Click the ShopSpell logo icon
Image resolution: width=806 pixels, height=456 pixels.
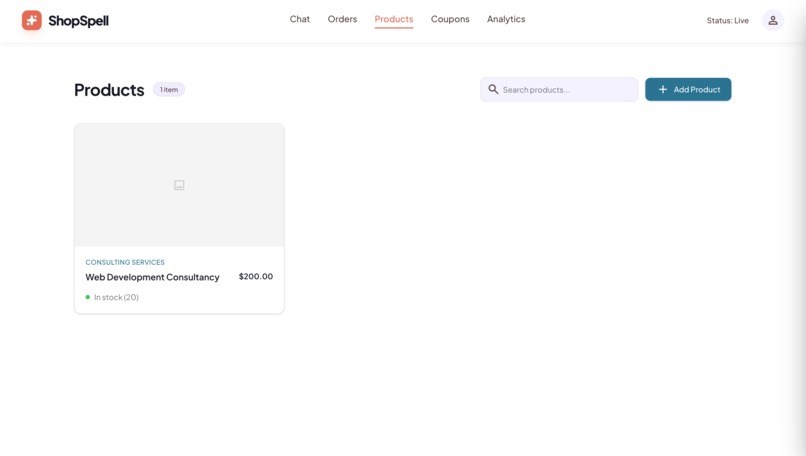(31, 21)
